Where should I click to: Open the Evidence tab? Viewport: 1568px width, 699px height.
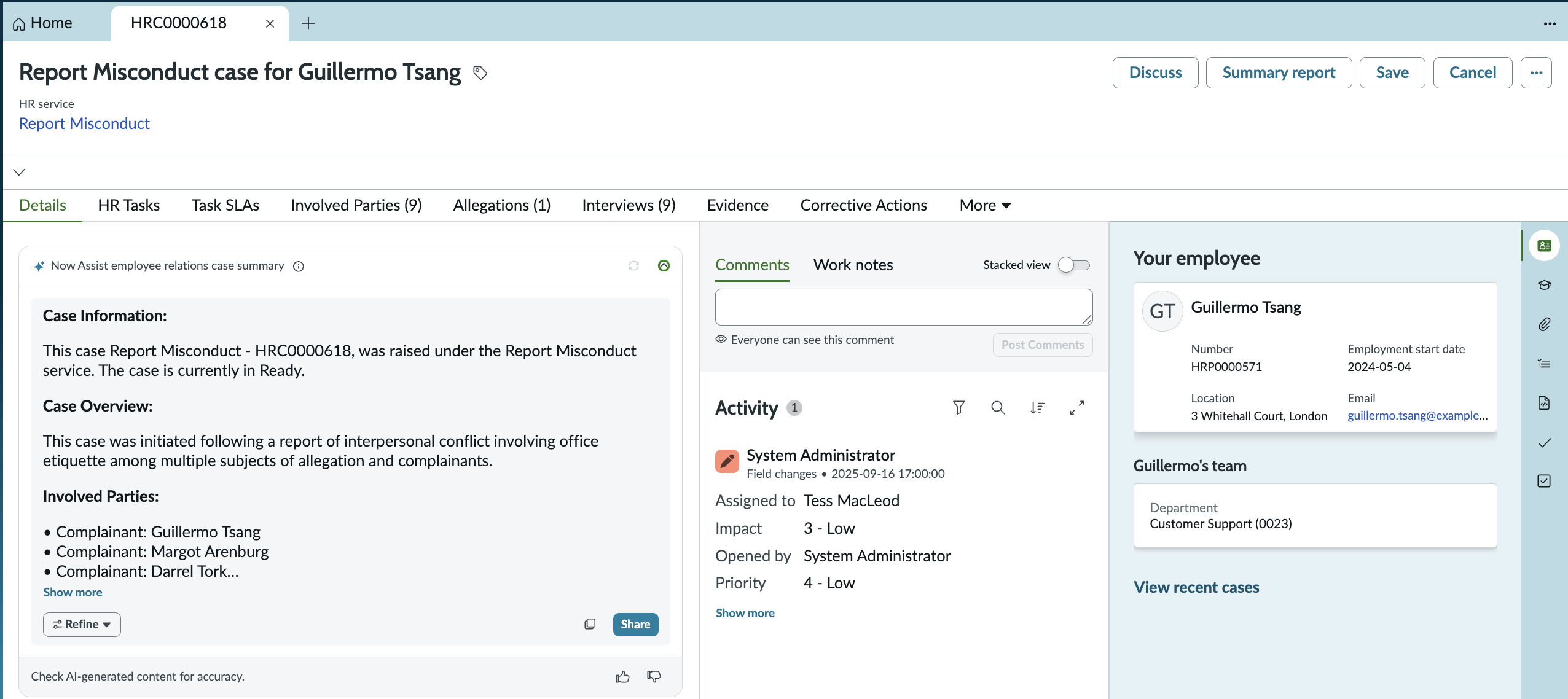click(737, 205)
